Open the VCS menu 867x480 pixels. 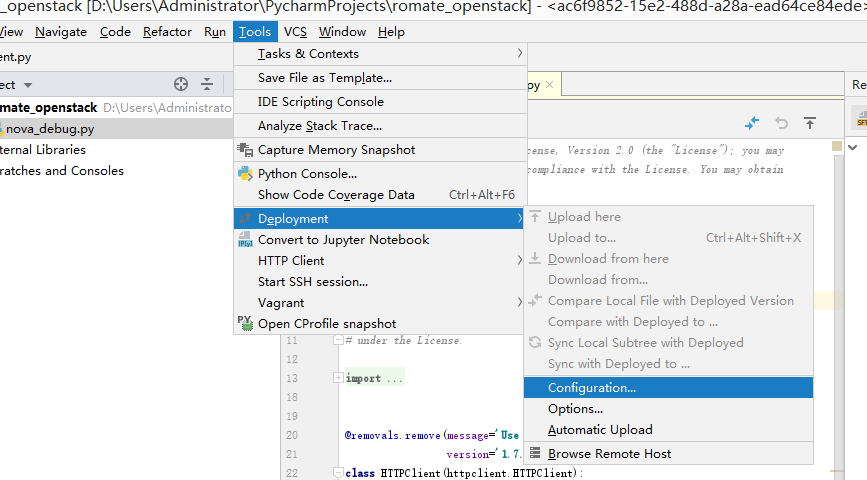tap(295, 32)
